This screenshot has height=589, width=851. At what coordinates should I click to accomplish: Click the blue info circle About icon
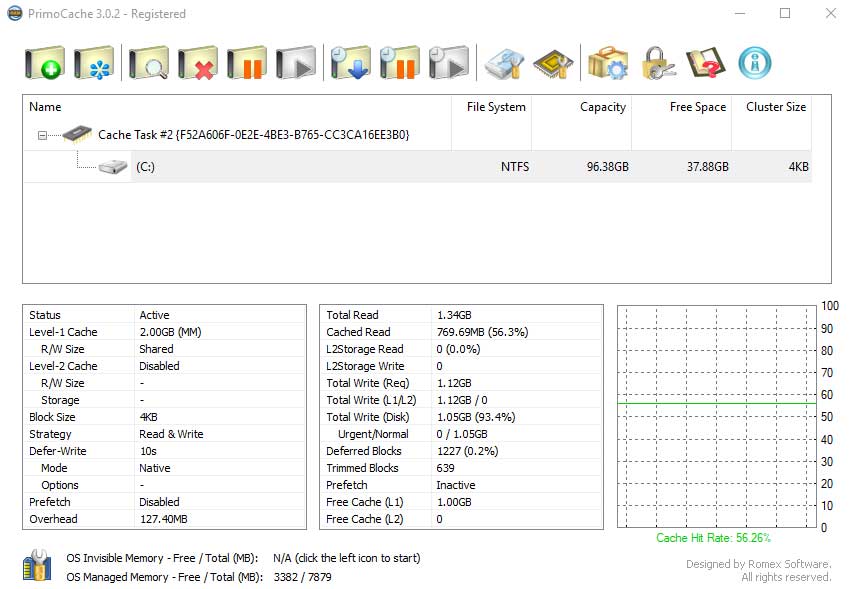(754, 63)
